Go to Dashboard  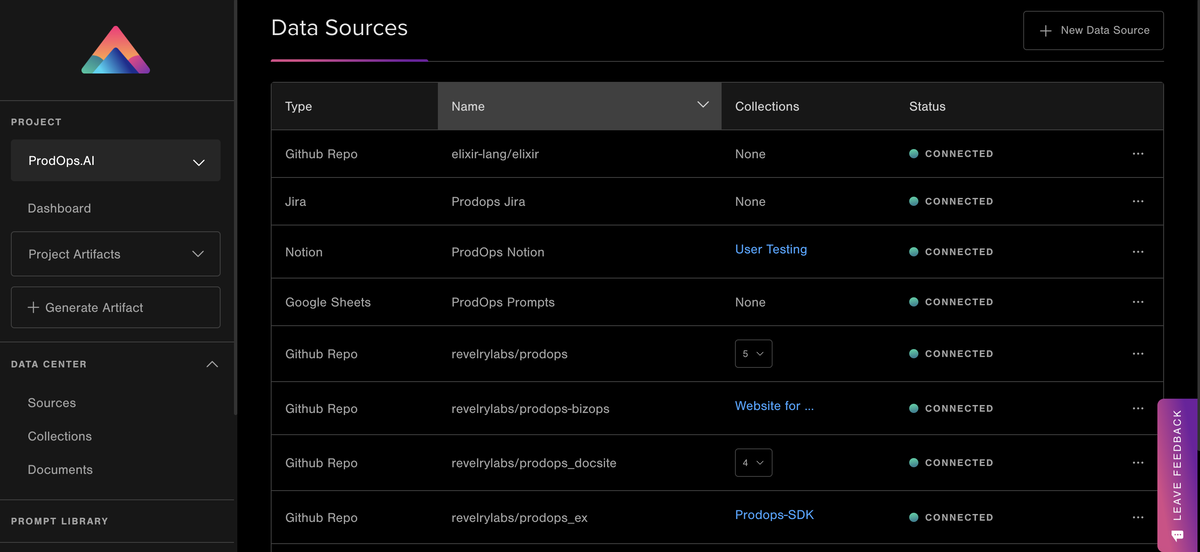[59, 208]
